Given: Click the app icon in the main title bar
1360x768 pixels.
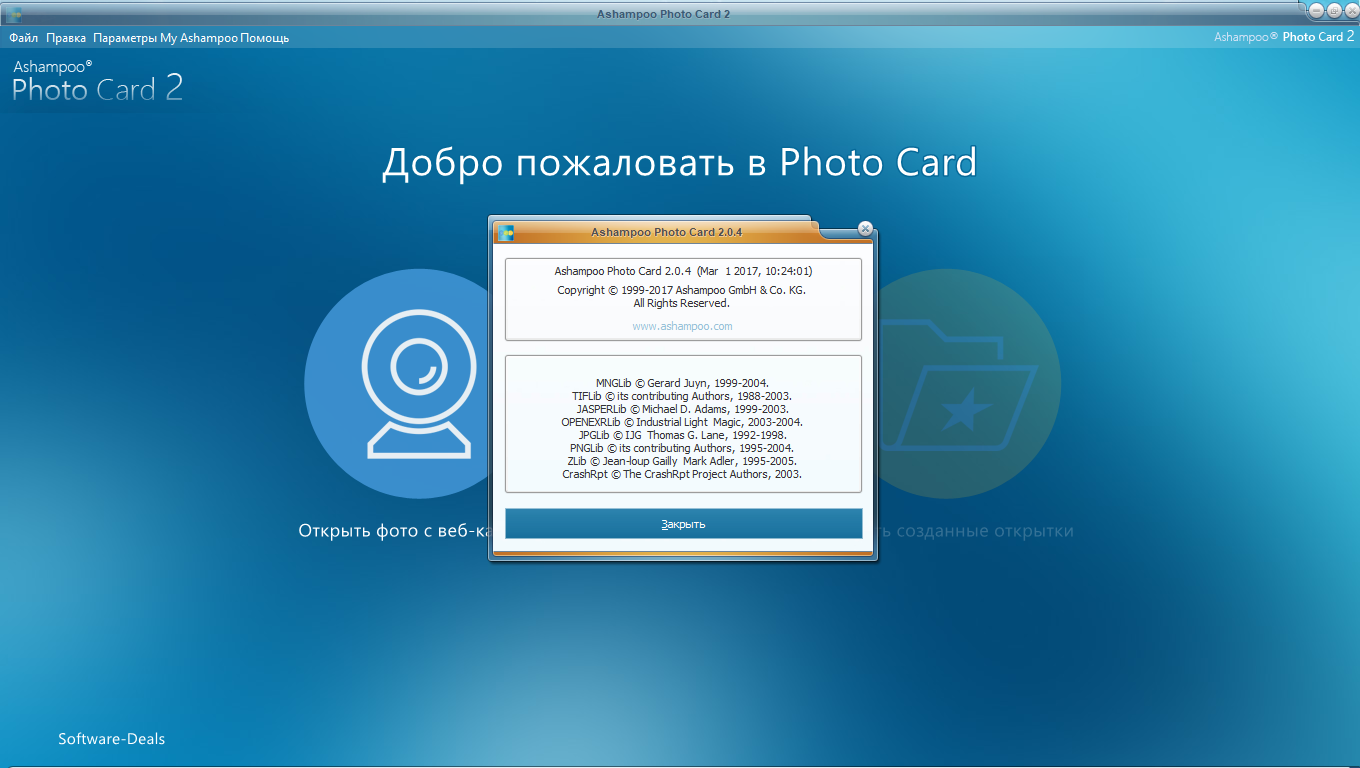Looking at the screenshot, I should coord(13,14).
